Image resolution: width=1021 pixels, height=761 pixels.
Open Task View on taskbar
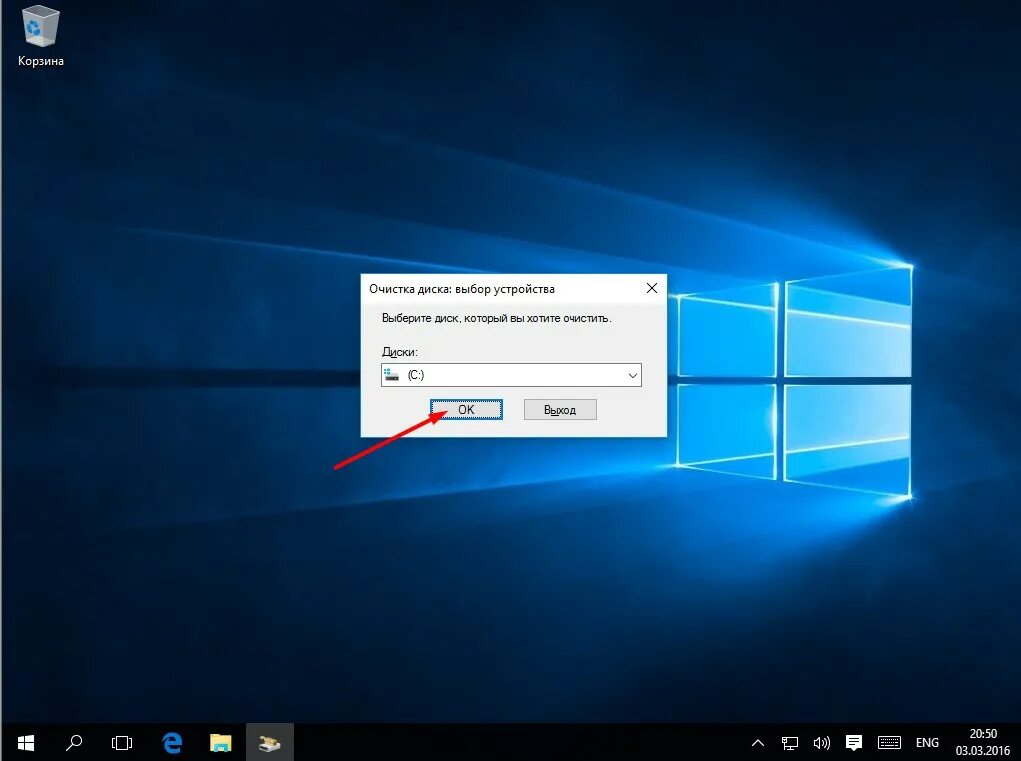[x=122, y=742]
